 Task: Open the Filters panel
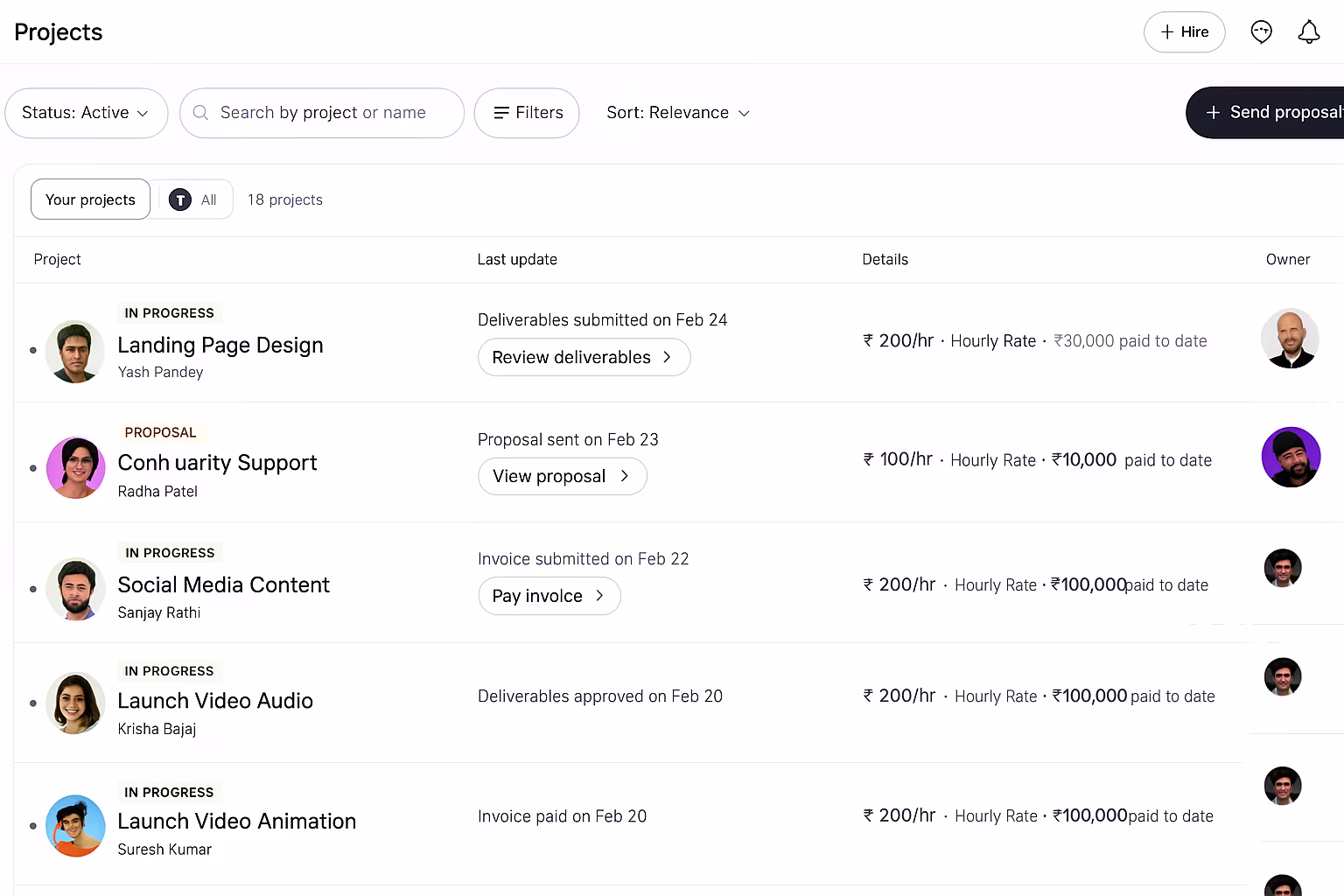[527, 113]
